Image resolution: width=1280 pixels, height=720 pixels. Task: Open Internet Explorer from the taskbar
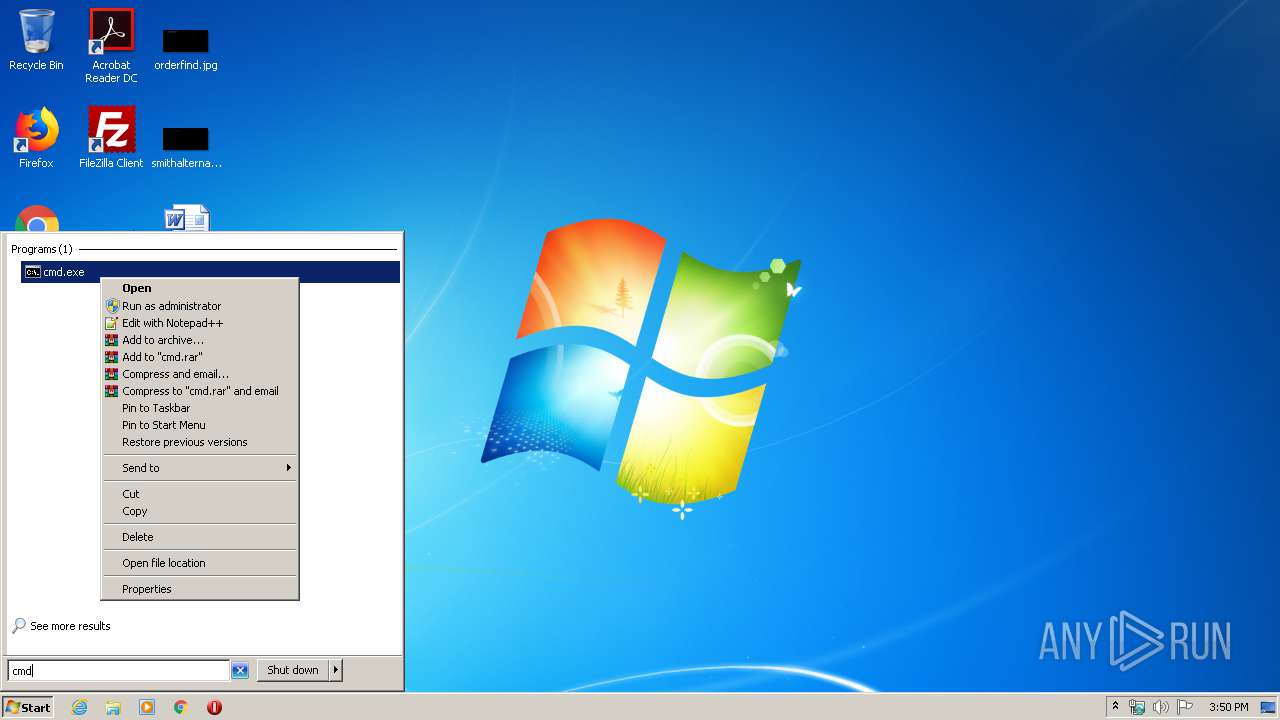point(79,707)
